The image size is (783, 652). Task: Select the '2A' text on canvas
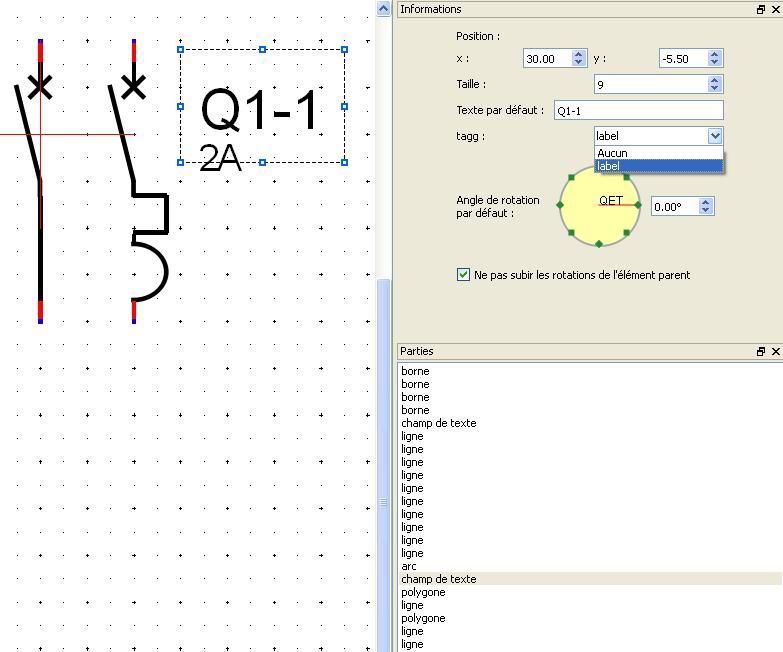(x=220, y=158)
